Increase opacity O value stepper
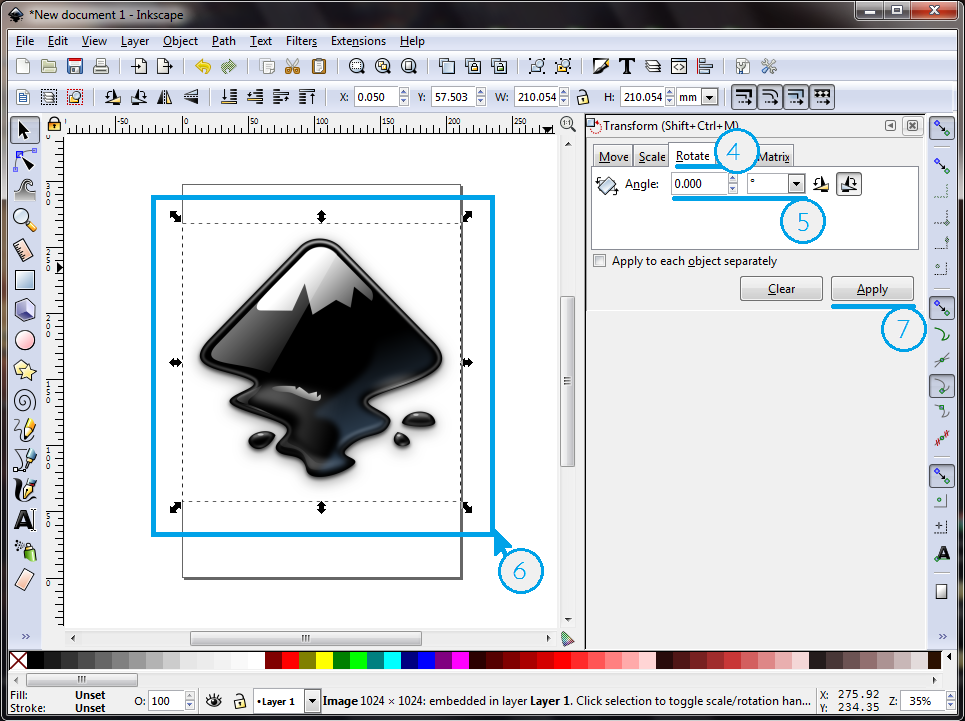This screenshot has height=721, width=965. (x=190, y=696)
